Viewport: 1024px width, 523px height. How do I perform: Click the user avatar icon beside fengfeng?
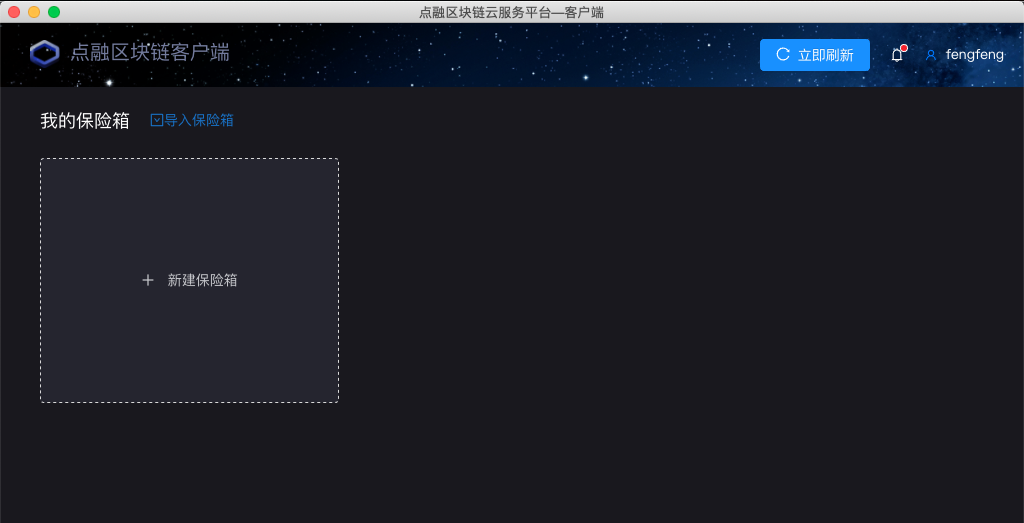931,55
